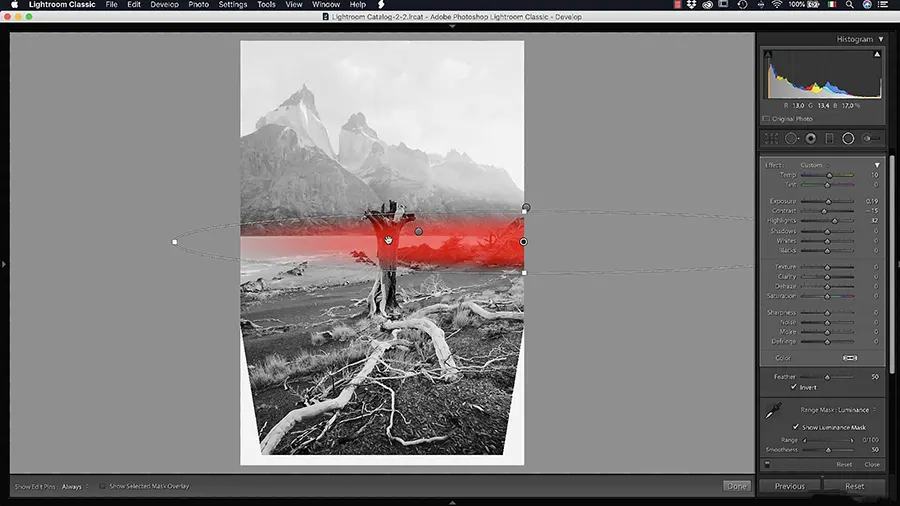Select the Radial Filter tool
The width and height of the screenshot is (900, 506).
[848, 139]
